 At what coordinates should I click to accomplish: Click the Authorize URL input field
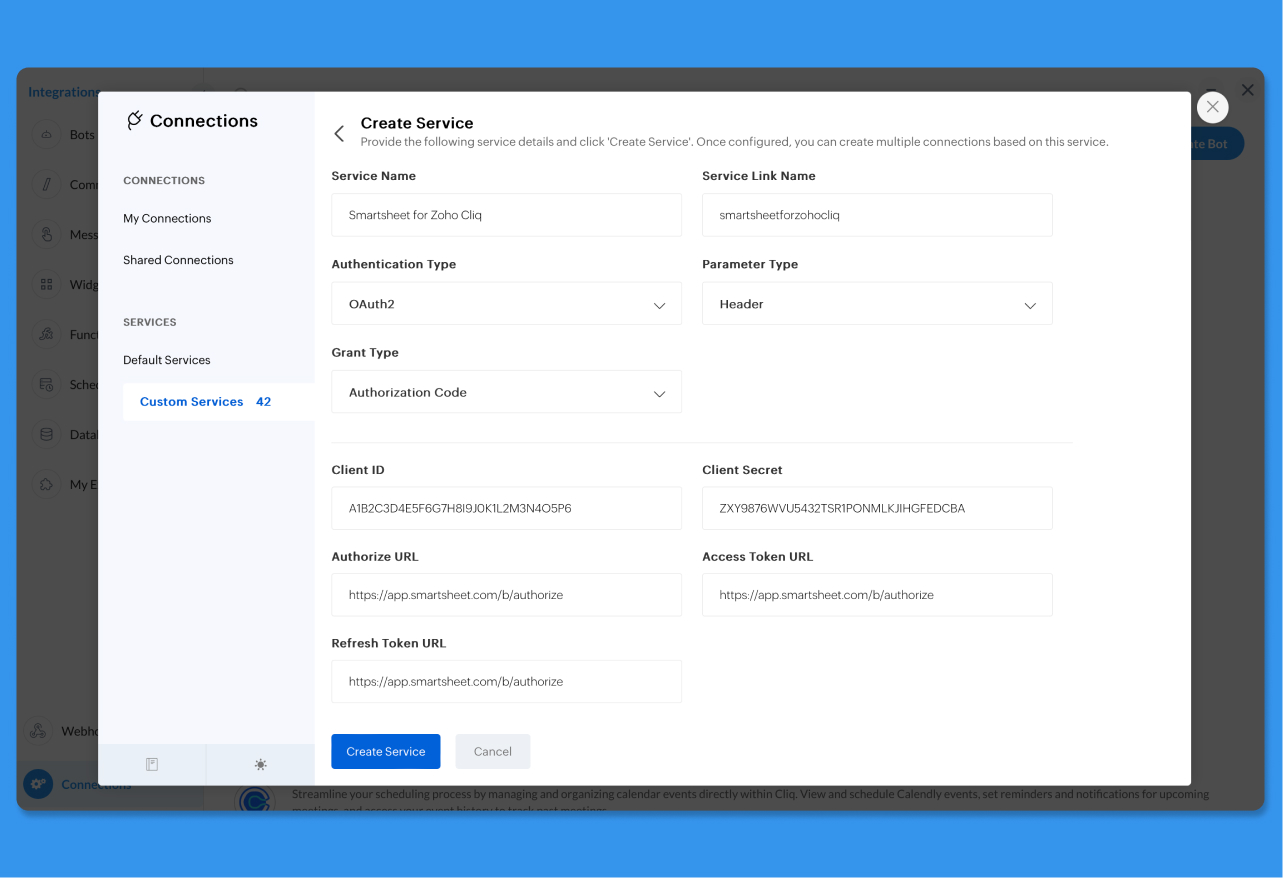[x=507, y=595]
